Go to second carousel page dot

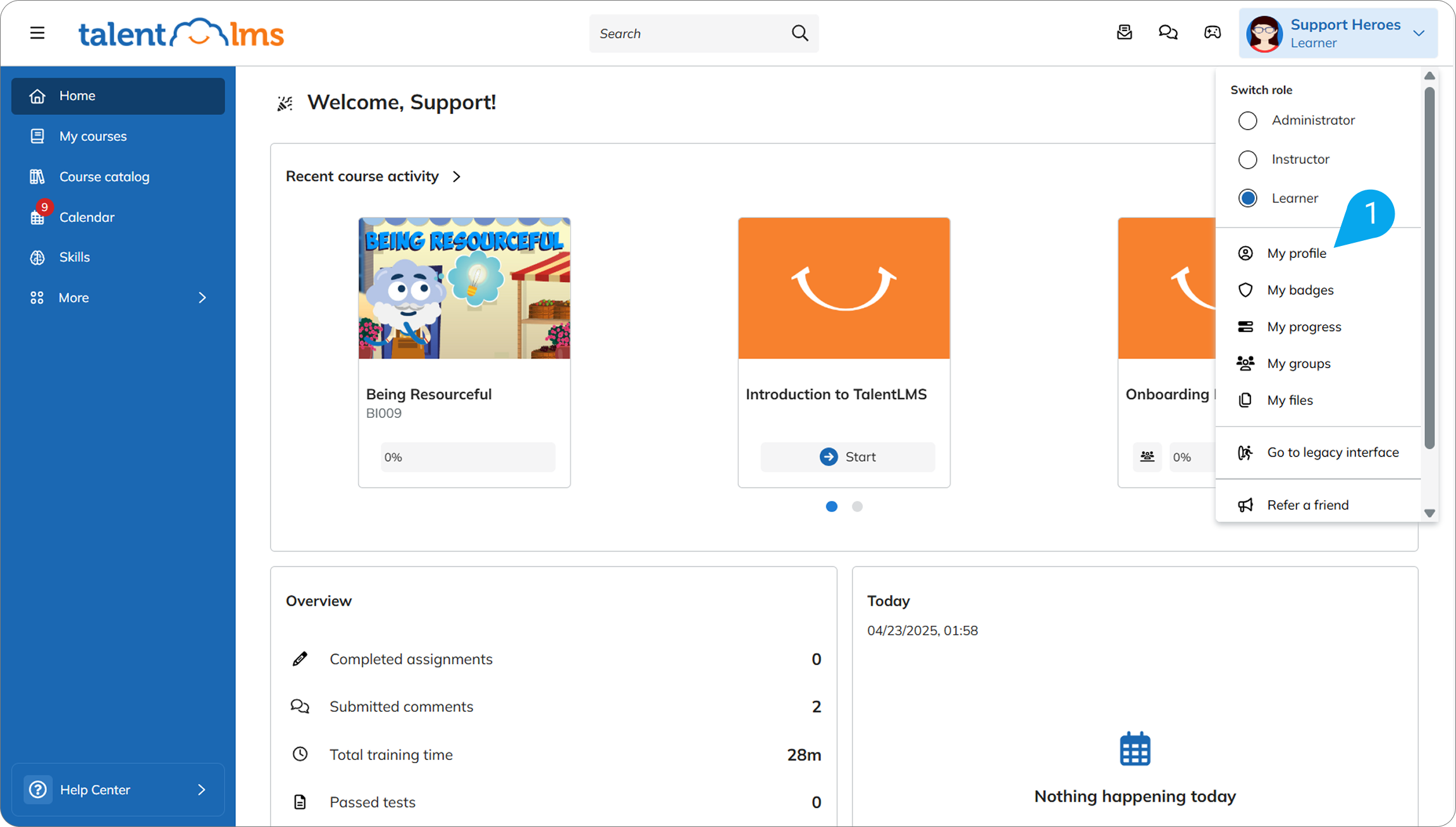tap(857, 506)
